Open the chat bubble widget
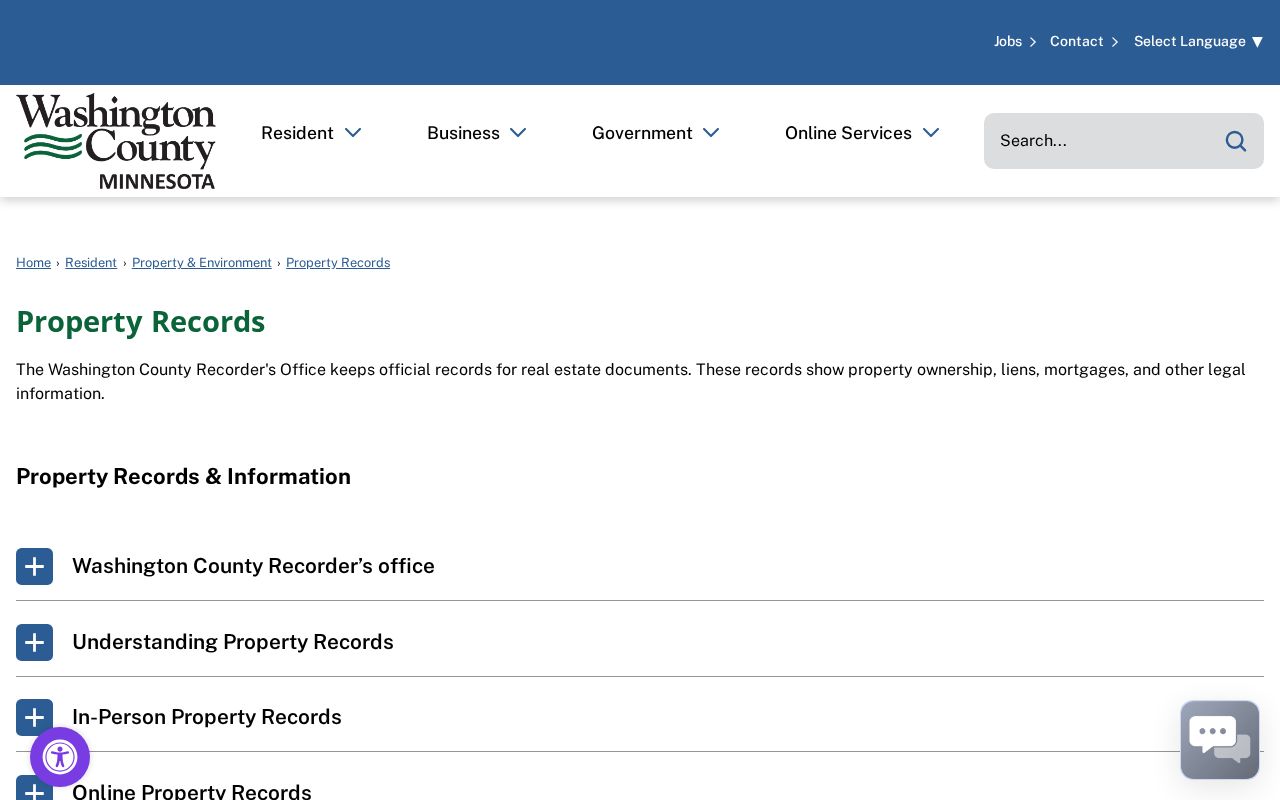The width and height of the screenshot is (1280, 800). (1220, 740)
